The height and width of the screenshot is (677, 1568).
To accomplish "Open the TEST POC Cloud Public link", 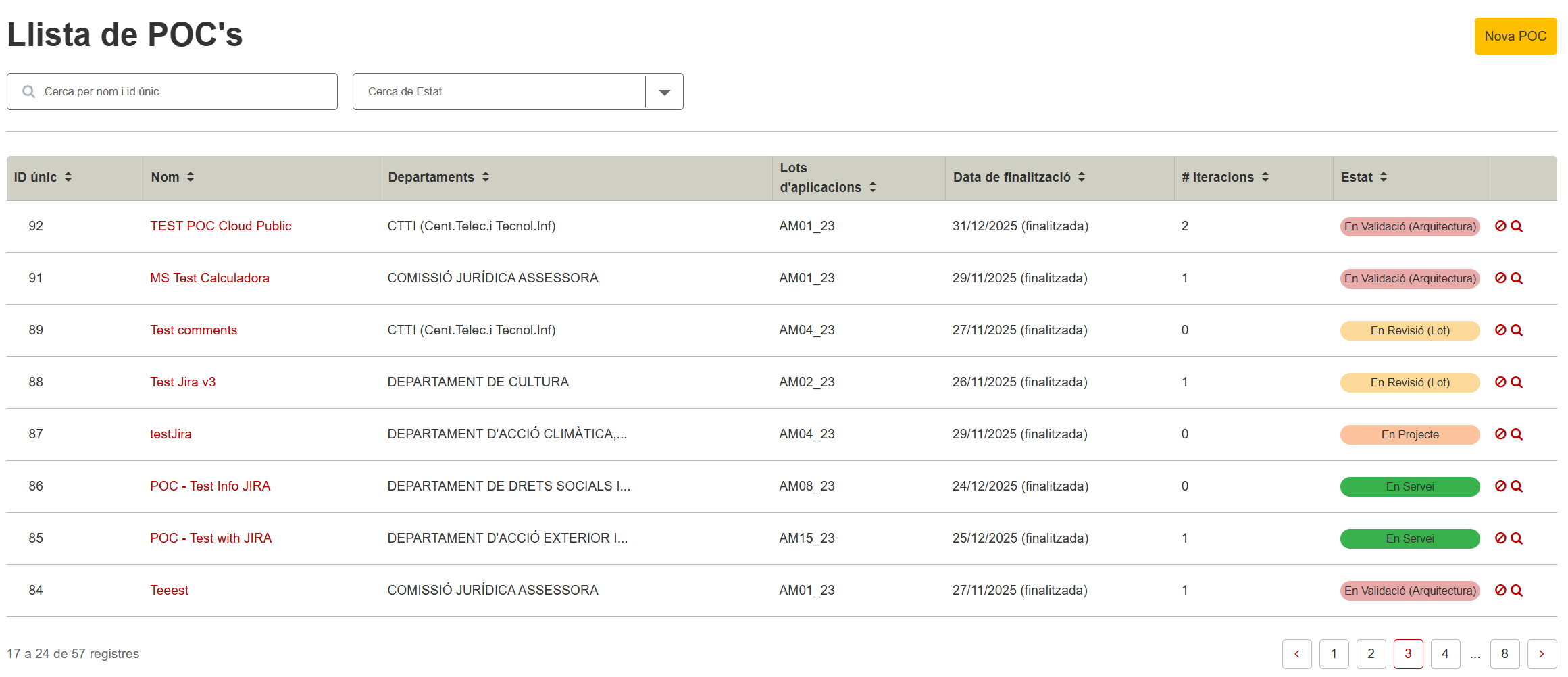I will pyautogui.click(x=220, y=226).
